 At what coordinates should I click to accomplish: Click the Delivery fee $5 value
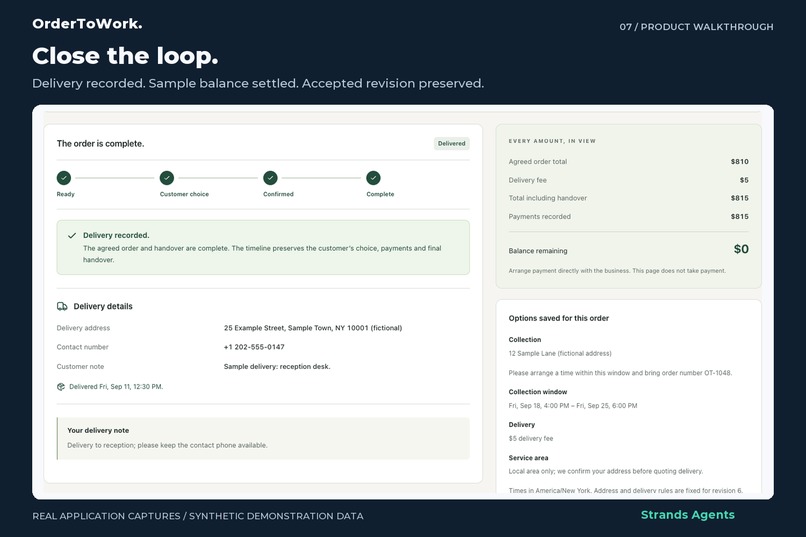point(744,180)
